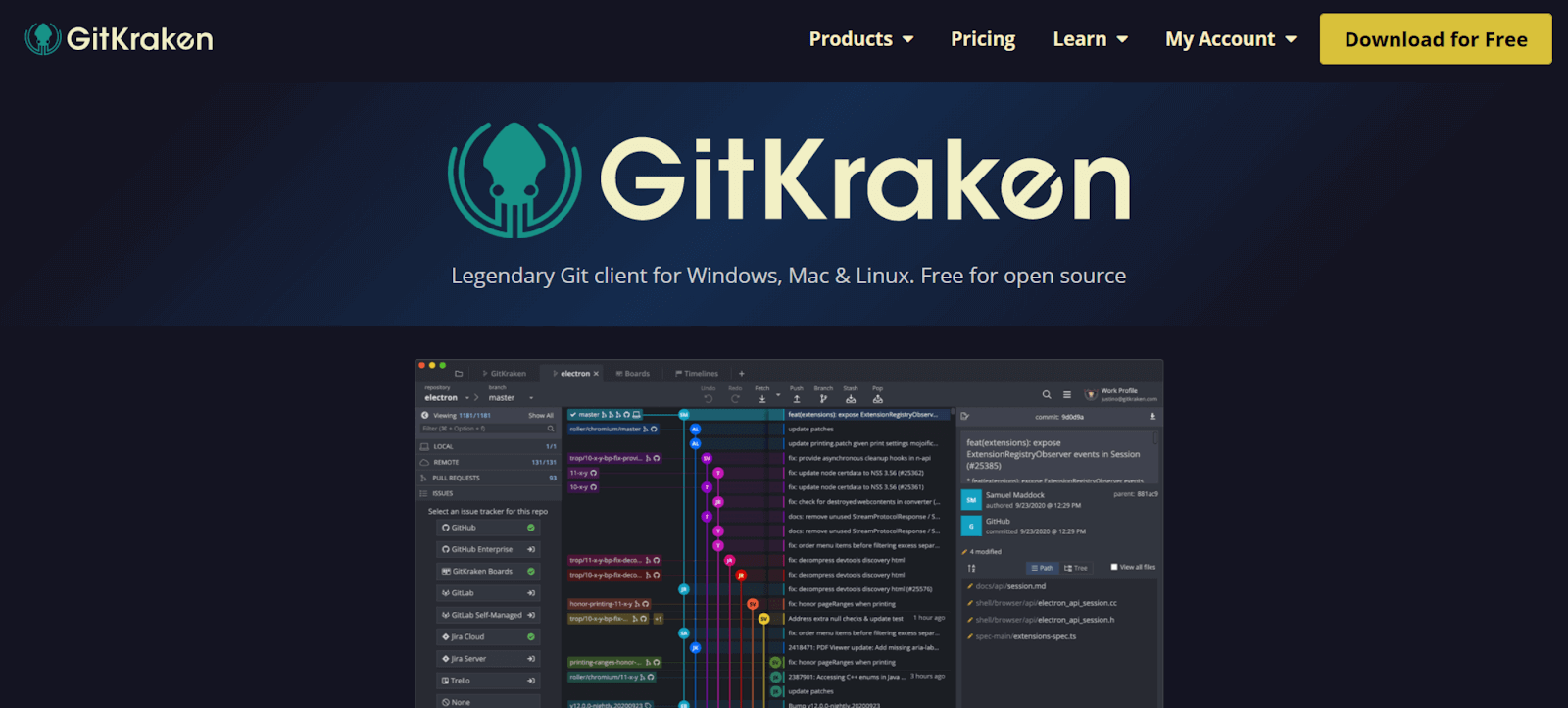Click the Download for Free button
Screen dimensions: 1568x708
coord(1436,39)
